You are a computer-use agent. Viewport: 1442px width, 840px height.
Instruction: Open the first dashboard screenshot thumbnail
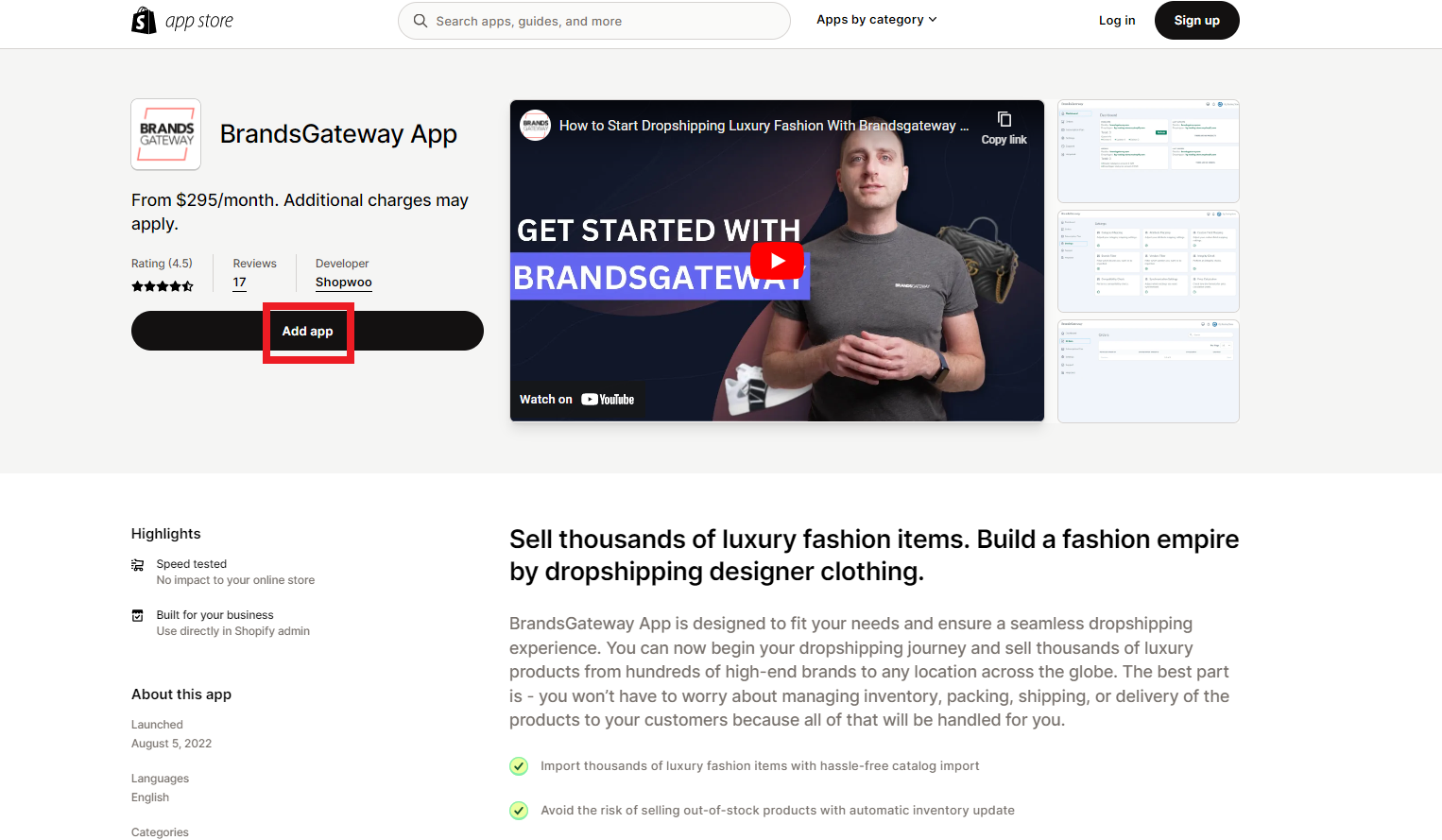1148,151
